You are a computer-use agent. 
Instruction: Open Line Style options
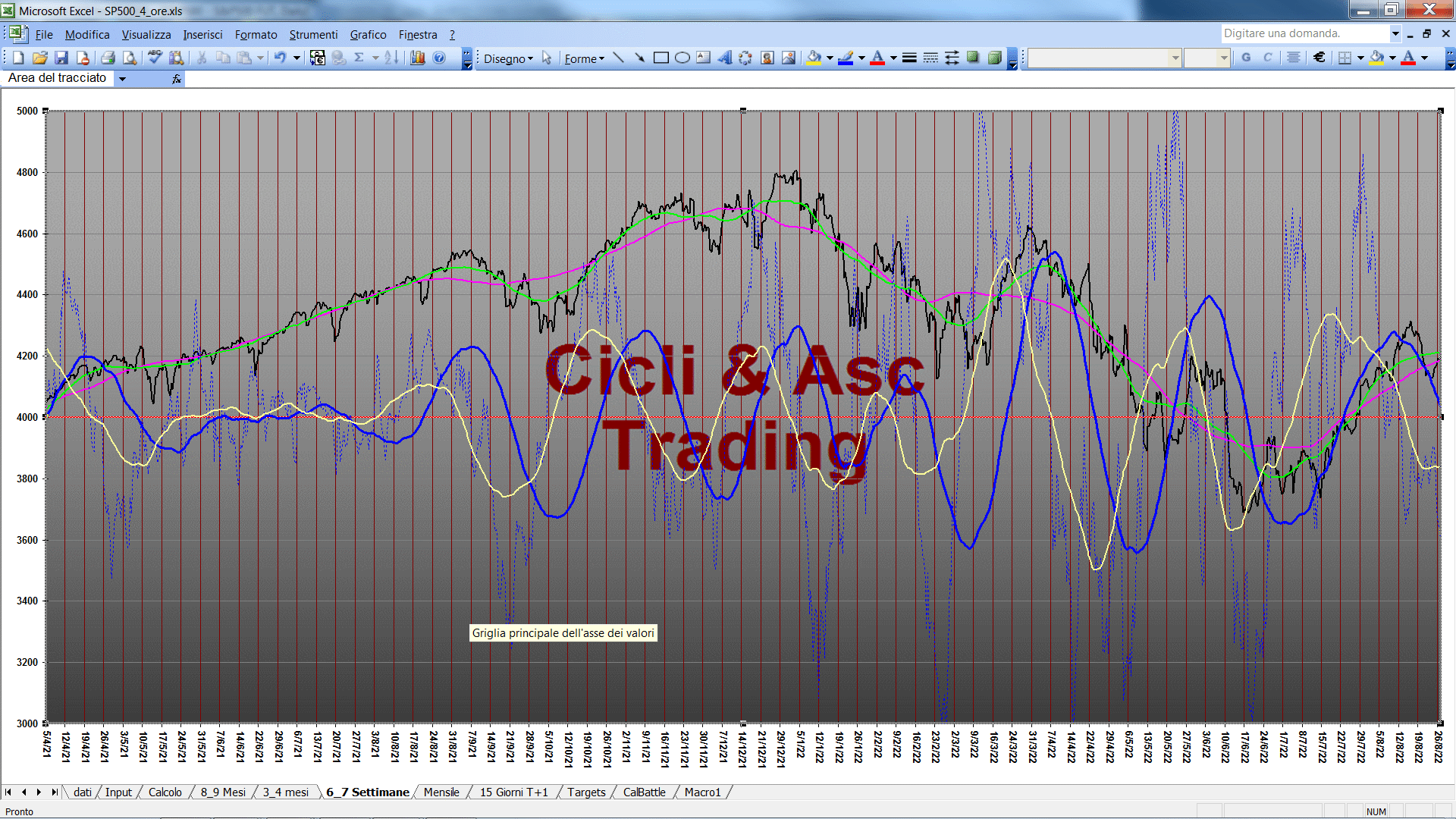(909, 58)
